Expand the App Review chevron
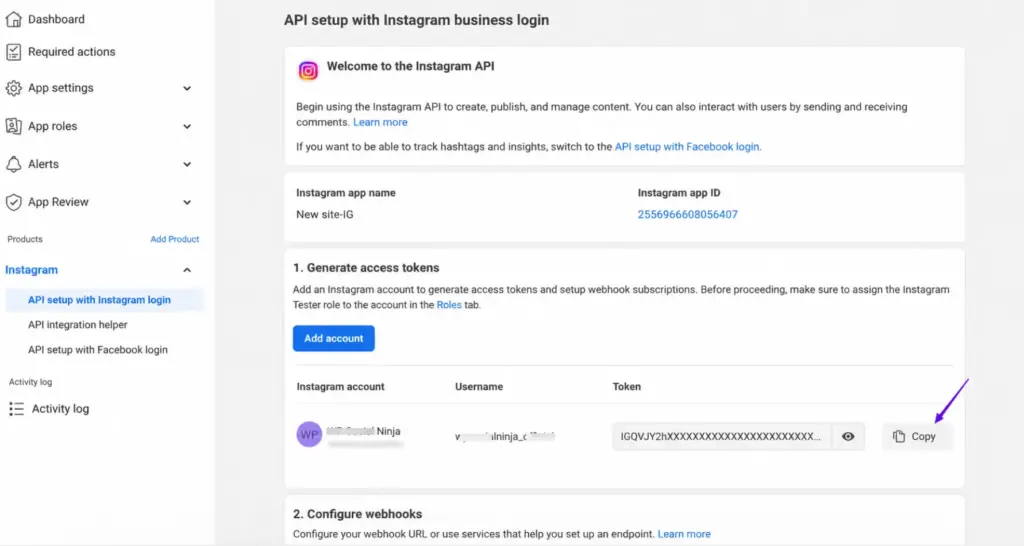This screenshot has height=546, width=1024. [x=187, y=202]
